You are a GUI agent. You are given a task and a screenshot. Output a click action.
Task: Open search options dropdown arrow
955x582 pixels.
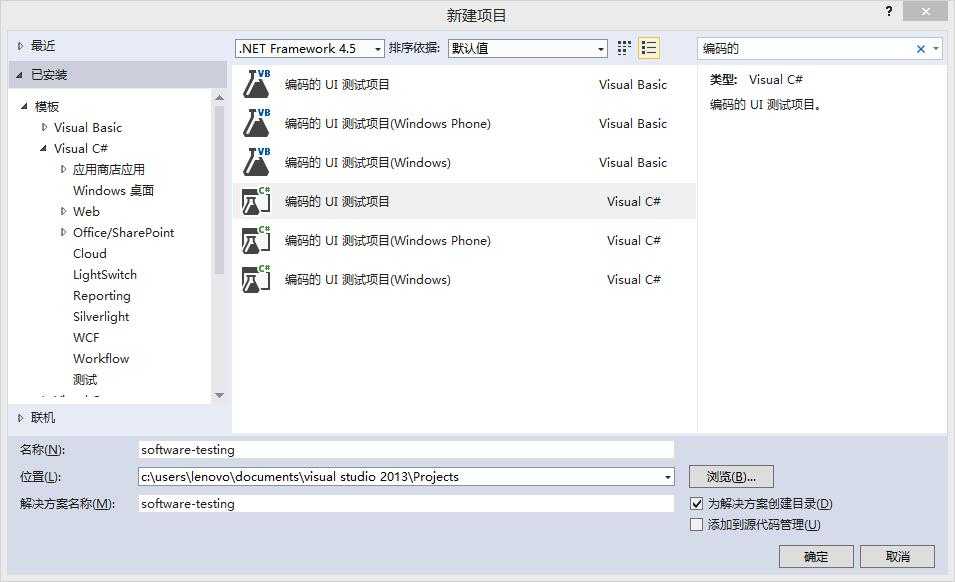click(936, 49)
